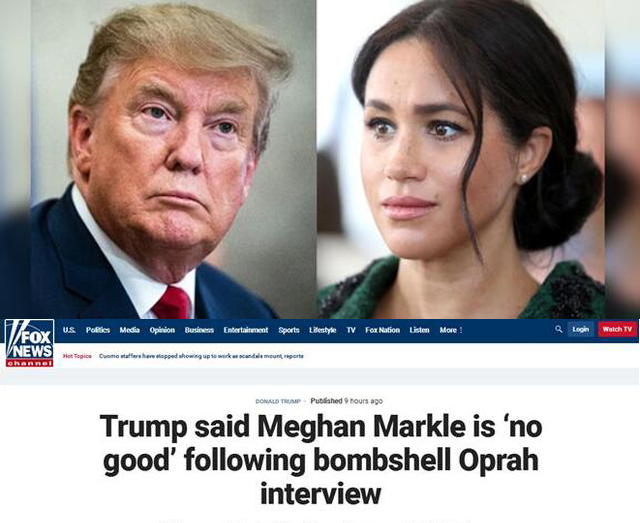Open the search magnifier icon
Screen dimensions: 640x523
point(558,329)
